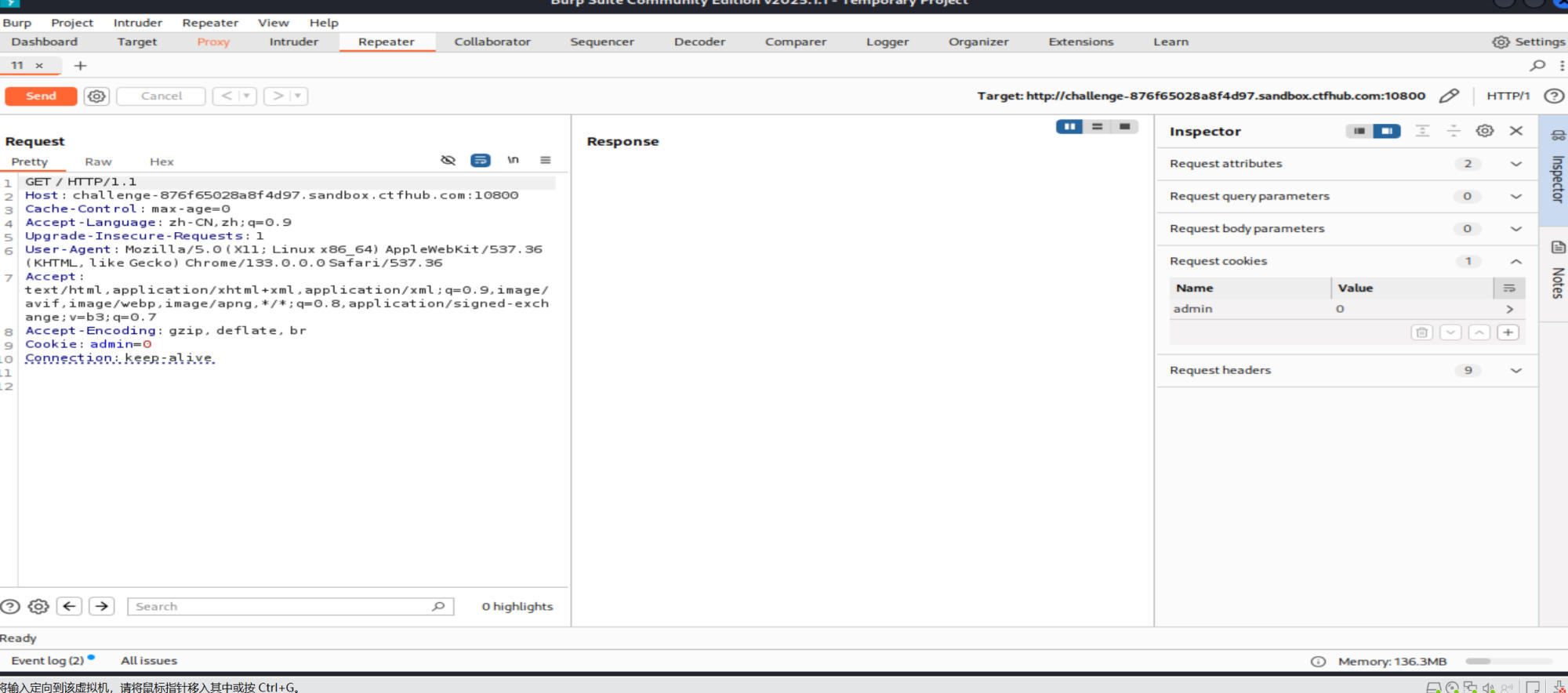Expand Request attributes section
Viewport: 1568px width, 693px height.
point(1515,164)
